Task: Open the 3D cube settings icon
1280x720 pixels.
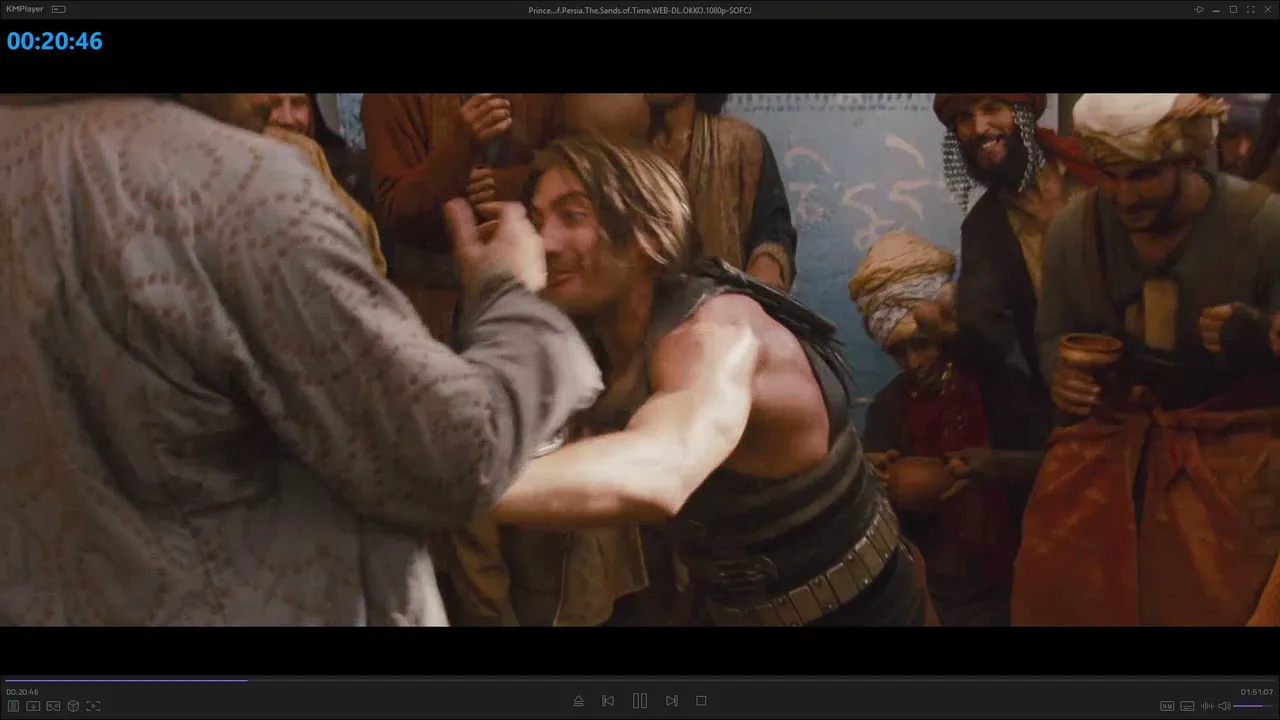Action: coord(73,706)
